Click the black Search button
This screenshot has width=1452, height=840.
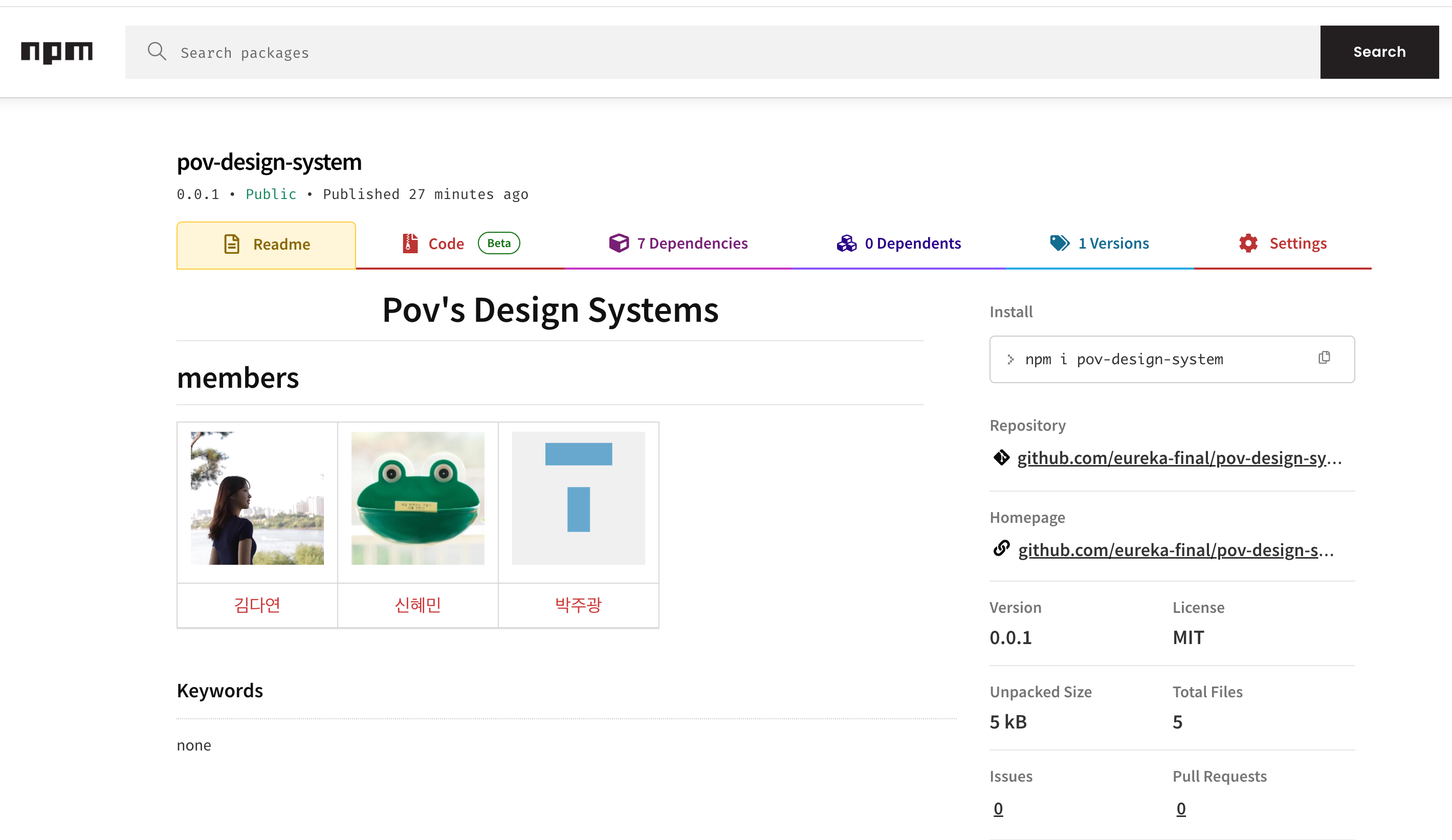(1379, 52)
